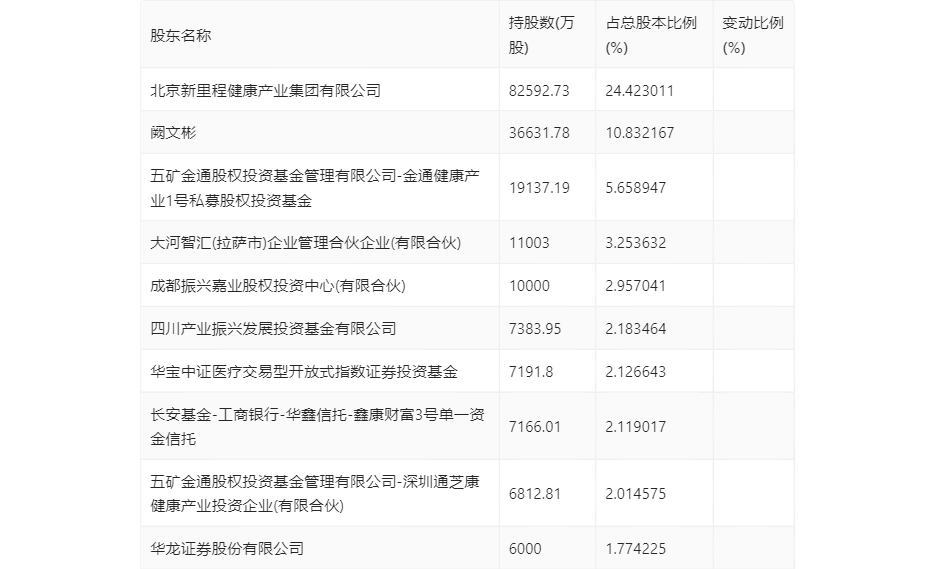Click the value 36631.78

click(x=539, y=132)
